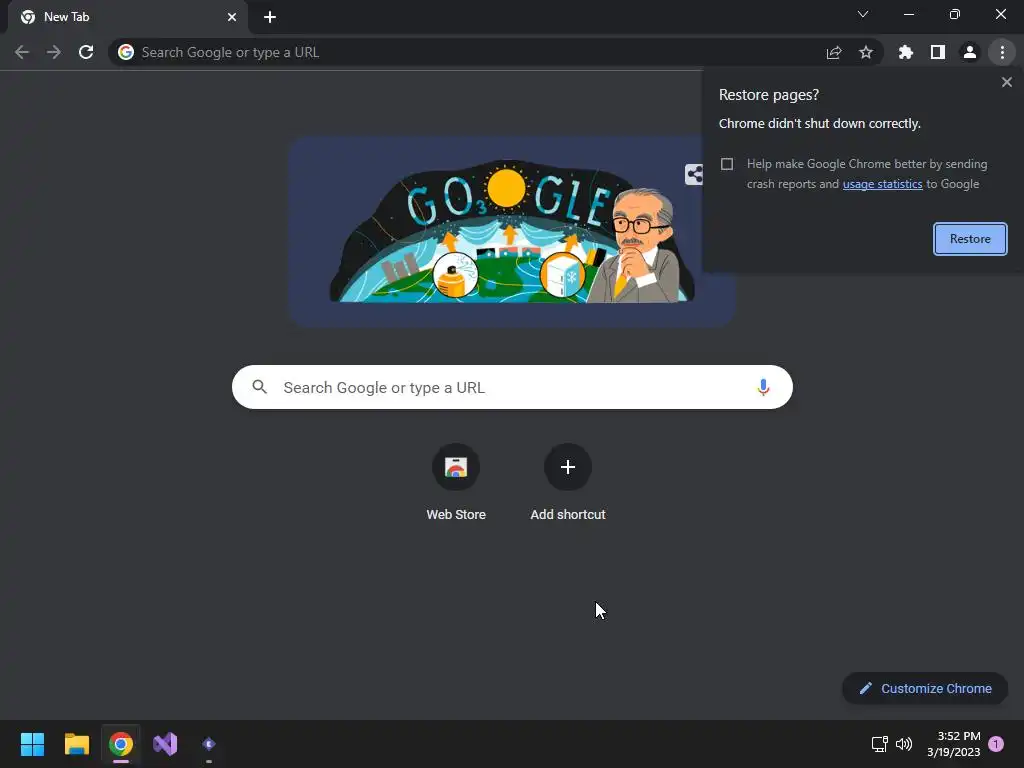The height and width of the screenshot is (768, 1024).
Task: Select the New Tab tab
Action: (127, 17)
